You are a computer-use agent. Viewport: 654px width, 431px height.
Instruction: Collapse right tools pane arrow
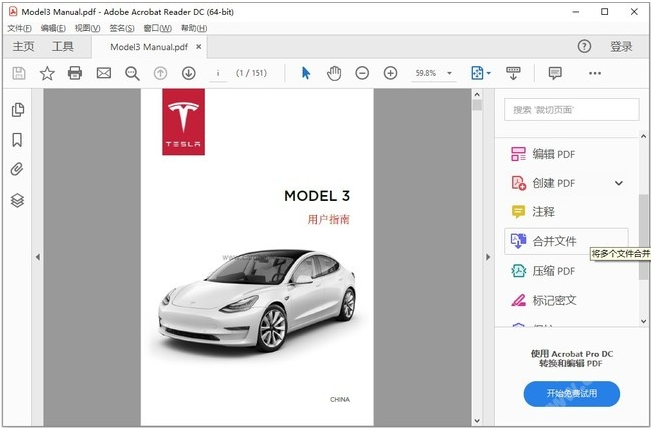click(488, 257)
